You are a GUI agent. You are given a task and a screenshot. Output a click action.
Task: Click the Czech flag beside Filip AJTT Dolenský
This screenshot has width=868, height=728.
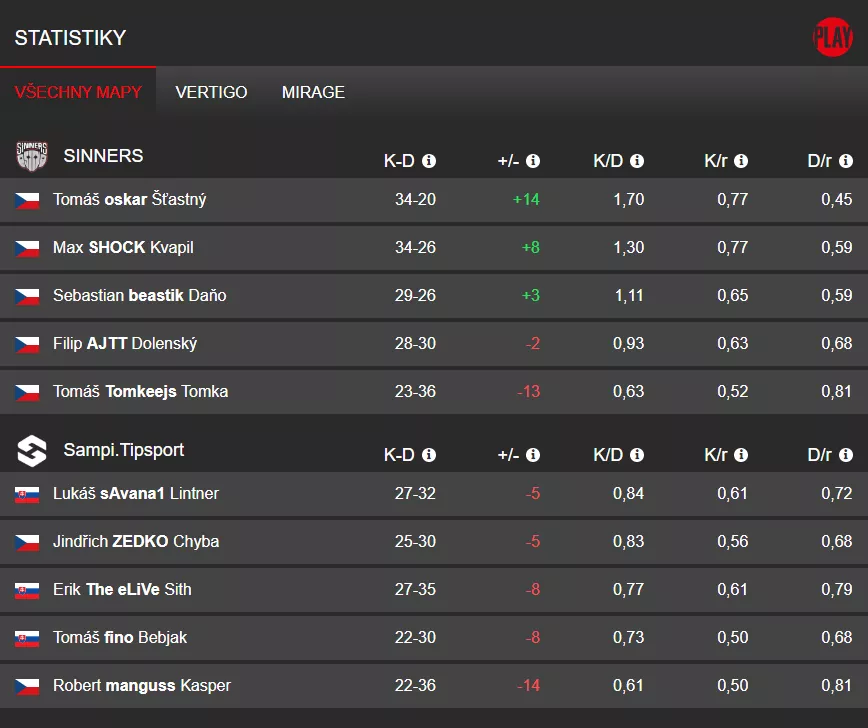click(x=27, y=343)
